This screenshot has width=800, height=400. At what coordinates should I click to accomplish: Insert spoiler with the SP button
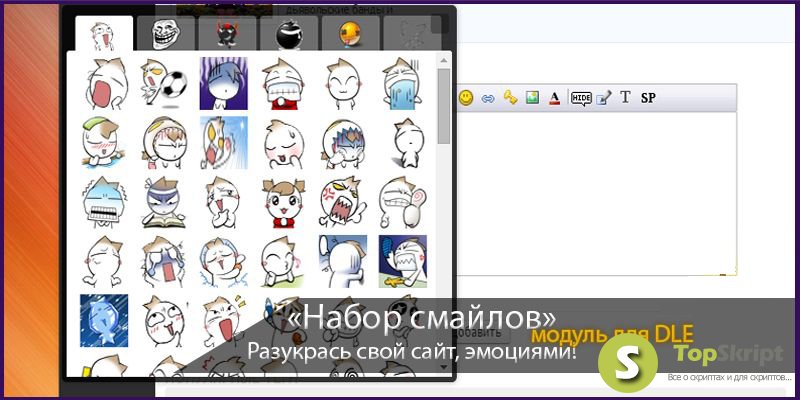[x=648, y=98]
